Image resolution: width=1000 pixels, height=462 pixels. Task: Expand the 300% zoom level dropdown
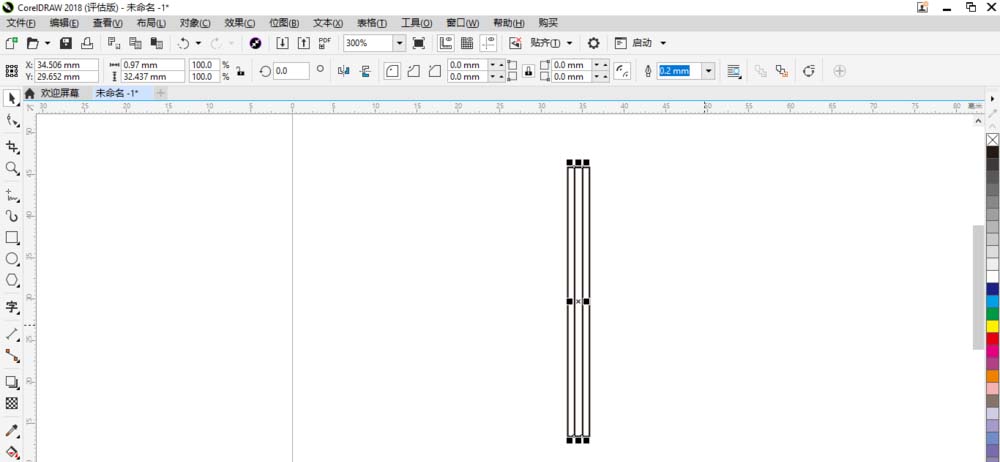(x=399, y=43)
